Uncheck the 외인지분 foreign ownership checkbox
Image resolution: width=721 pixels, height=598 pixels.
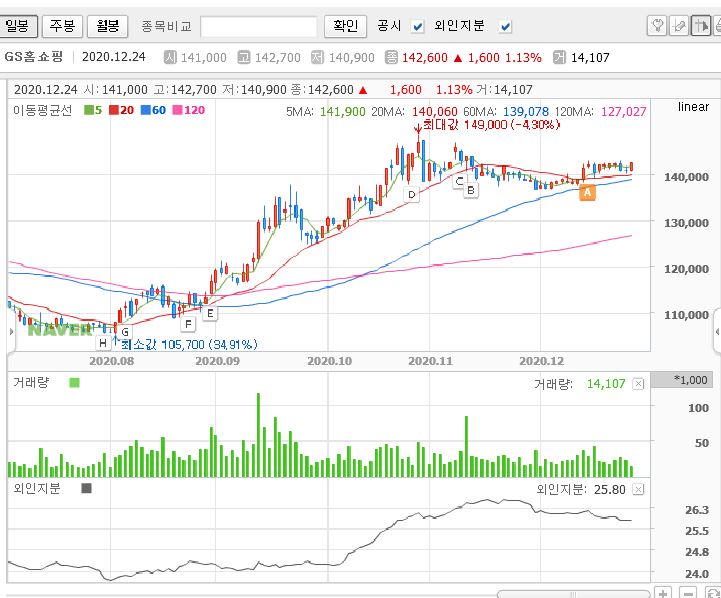click(505, 27)
